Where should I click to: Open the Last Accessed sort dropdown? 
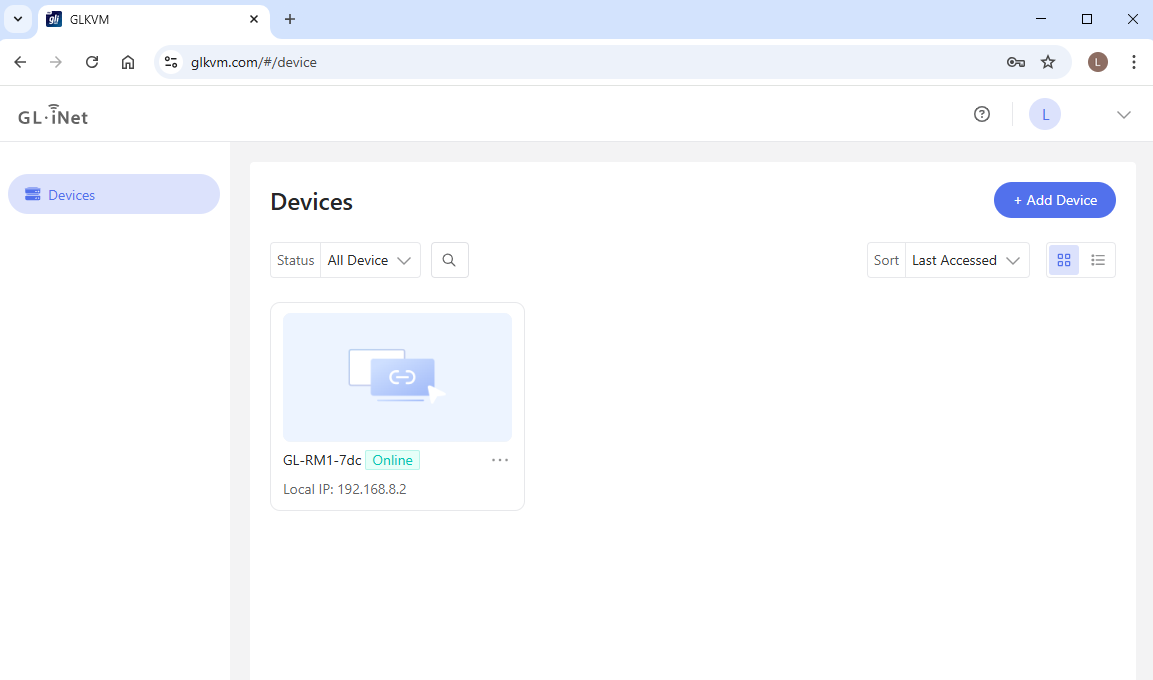[966, 260]
